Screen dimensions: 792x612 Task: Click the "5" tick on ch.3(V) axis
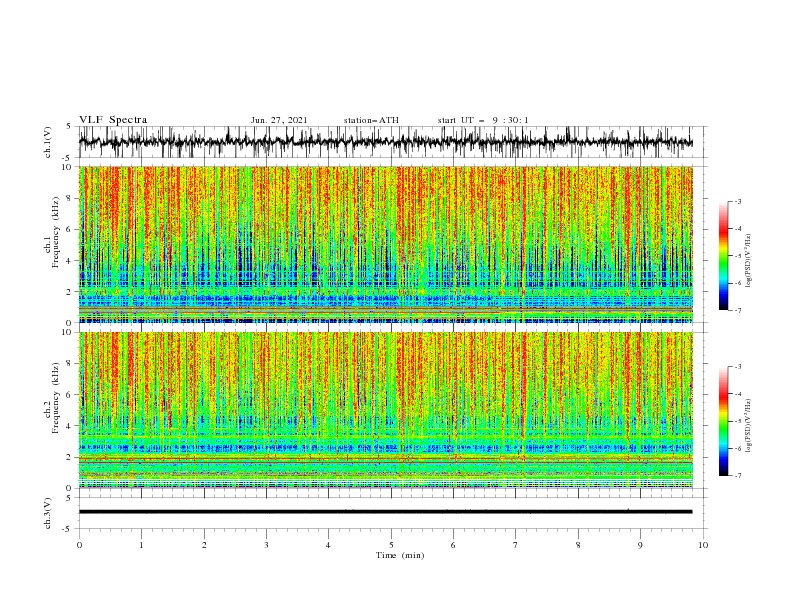[69, 498]
